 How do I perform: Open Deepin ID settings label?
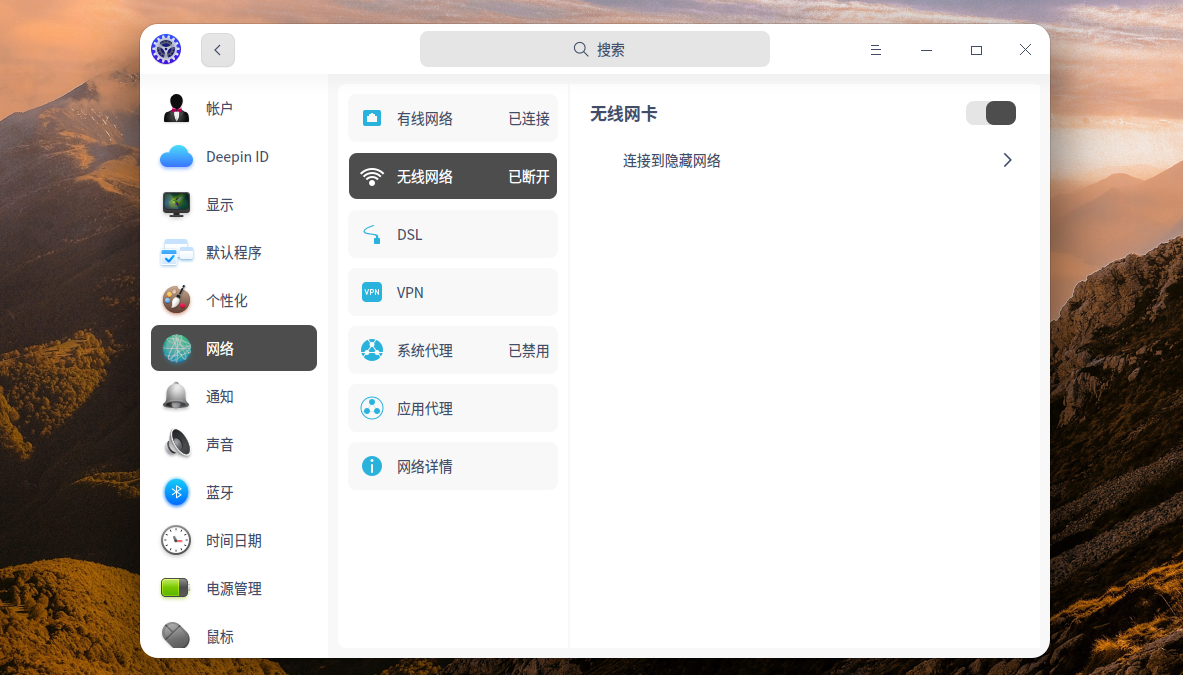click(237, 157)
